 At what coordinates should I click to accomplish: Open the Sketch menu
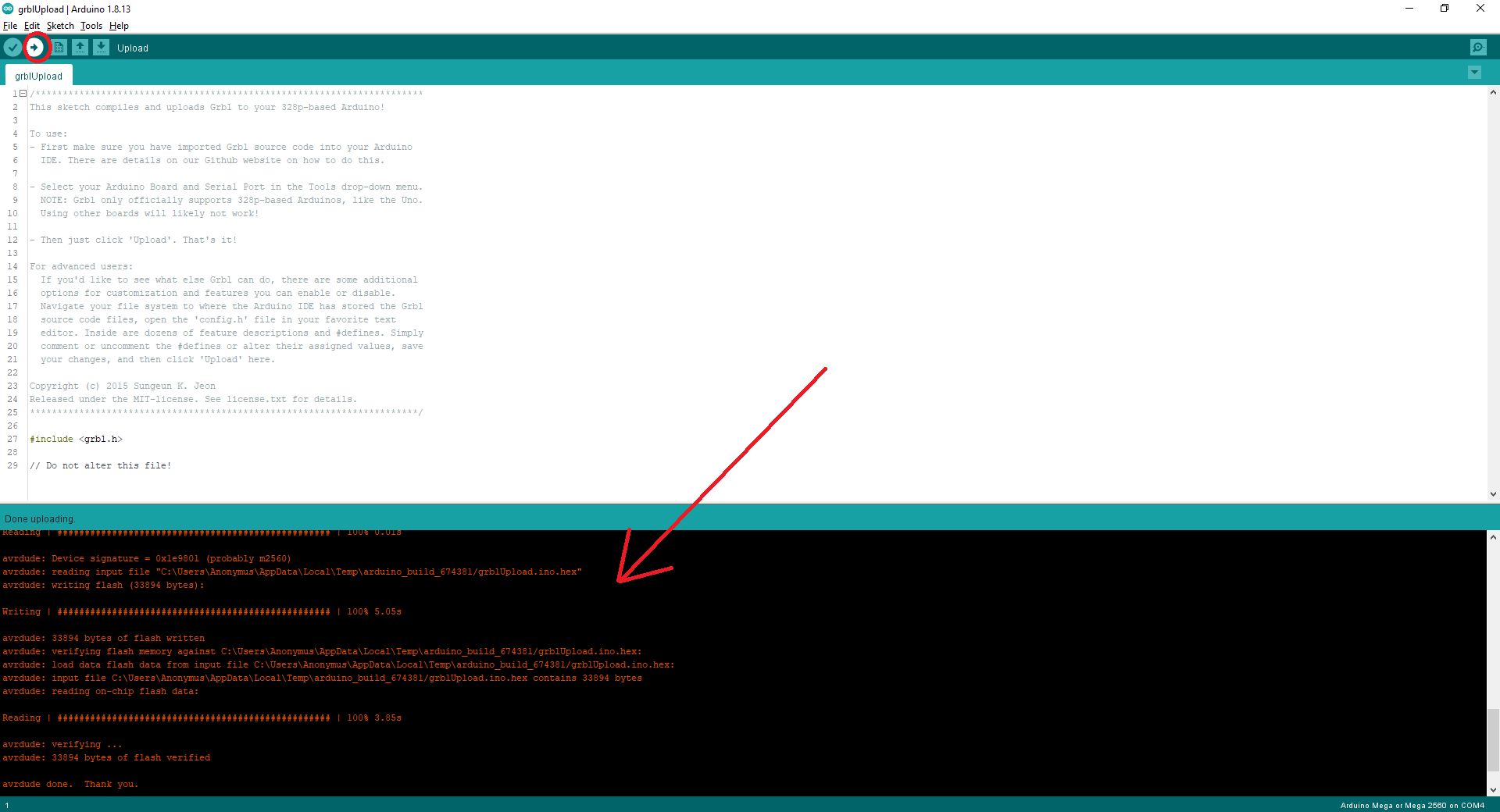tap(60, 26)
